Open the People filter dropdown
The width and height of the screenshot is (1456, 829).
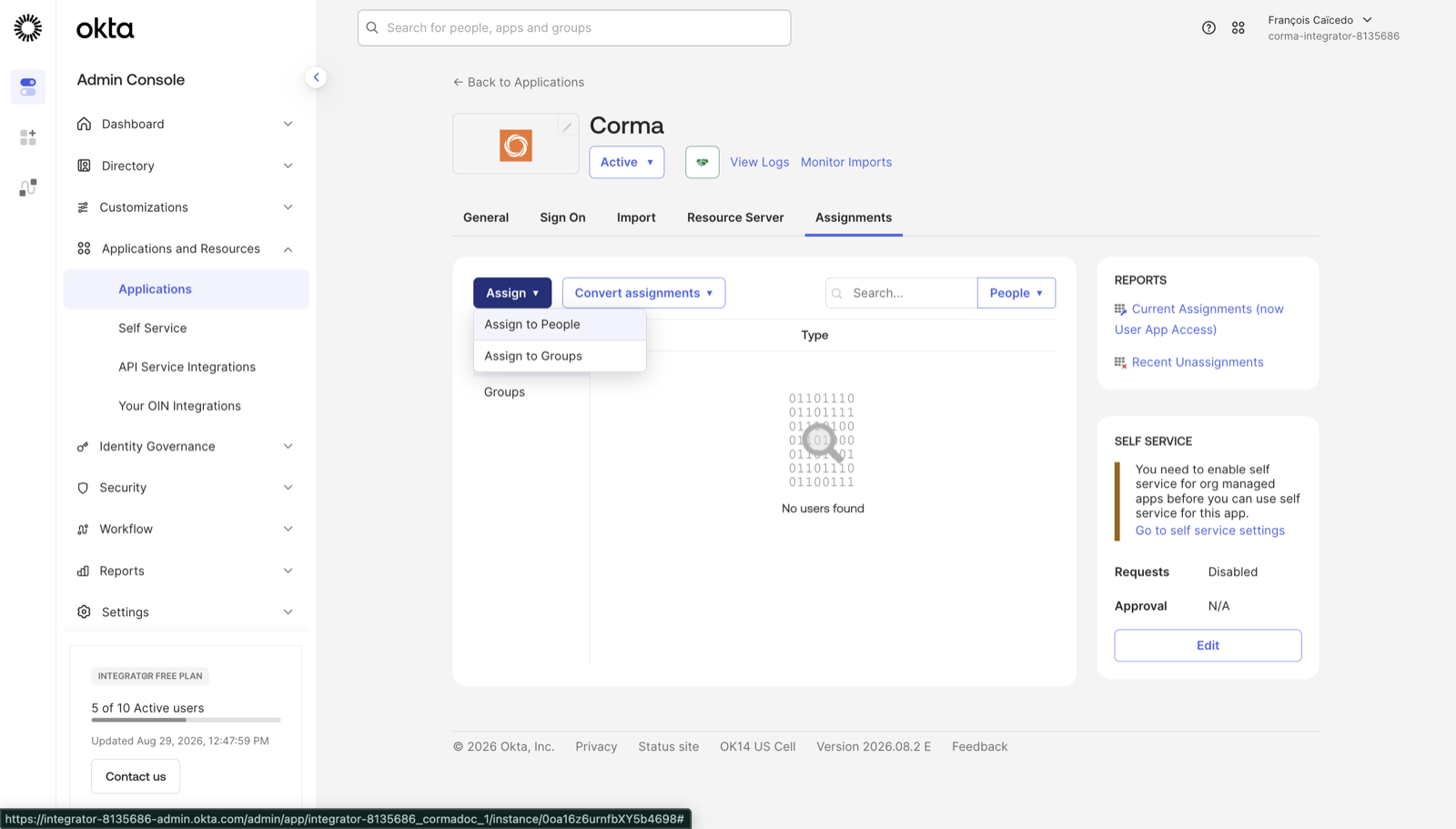1016,293
